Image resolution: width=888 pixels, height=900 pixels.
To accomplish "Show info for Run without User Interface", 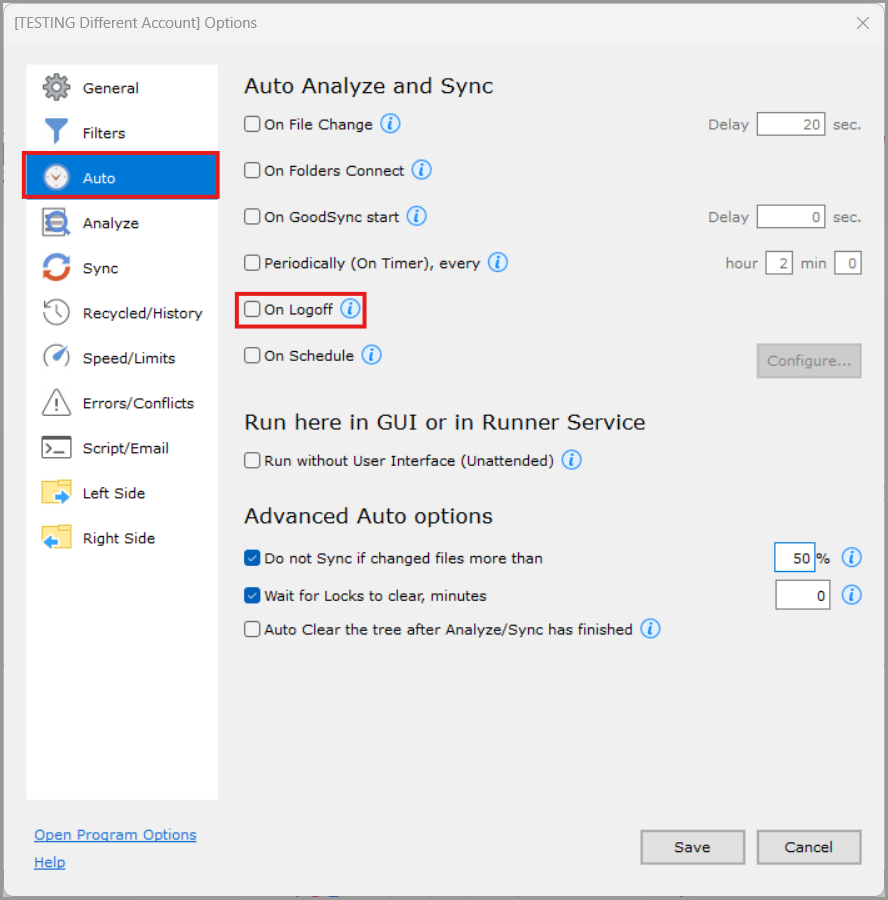I will pos(571,460).
